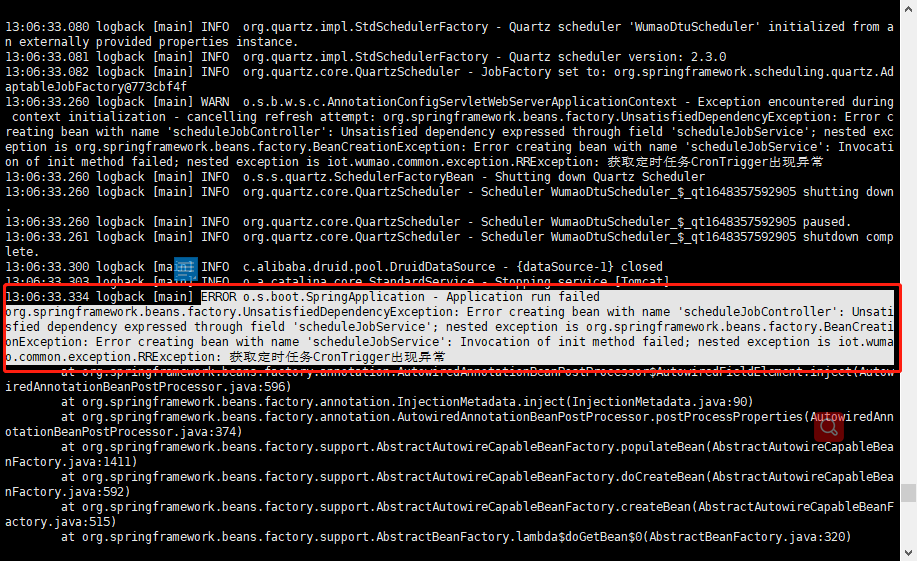Click 'doCreateBean' method in stack trace

tap(663, 477)
